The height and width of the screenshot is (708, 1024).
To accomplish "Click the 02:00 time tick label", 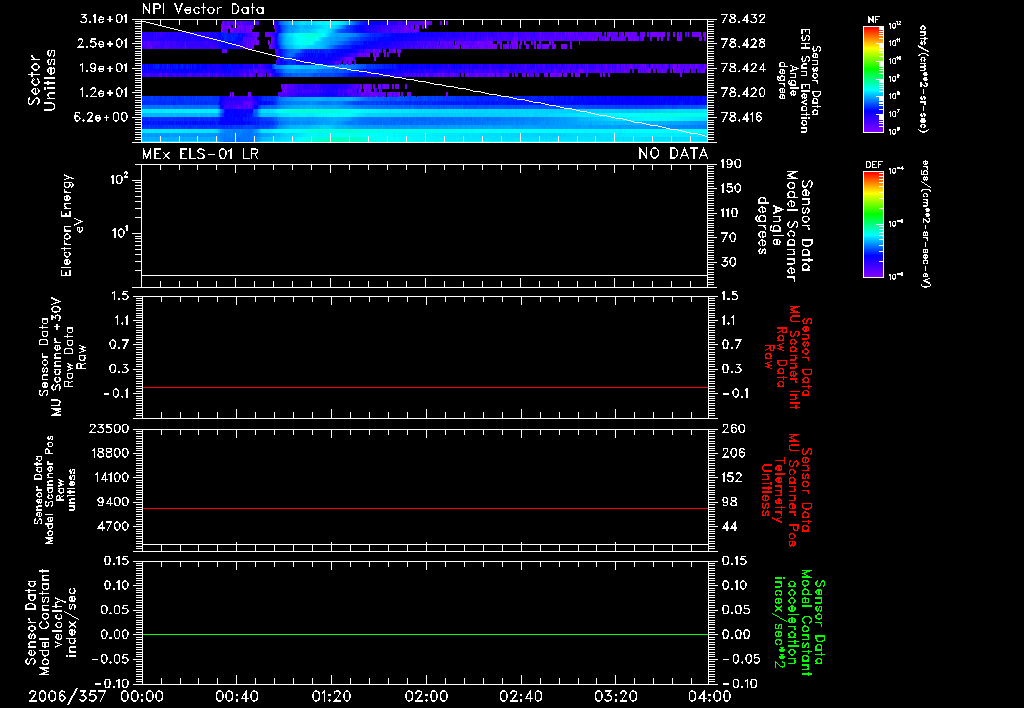I will tap(426, 696).
